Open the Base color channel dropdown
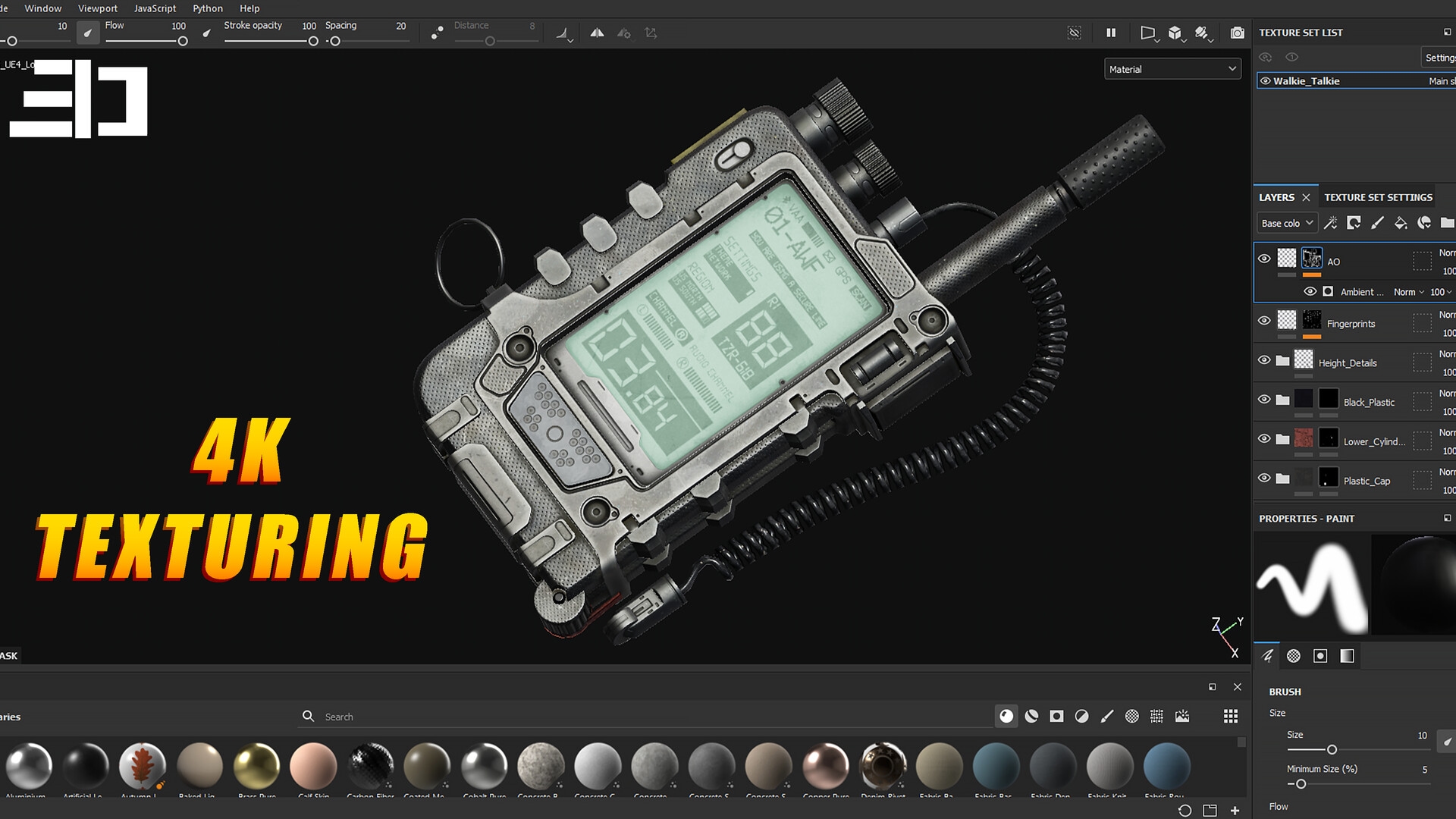The width and height of the screenshot is (1456, 819). tap(1287, 223)
